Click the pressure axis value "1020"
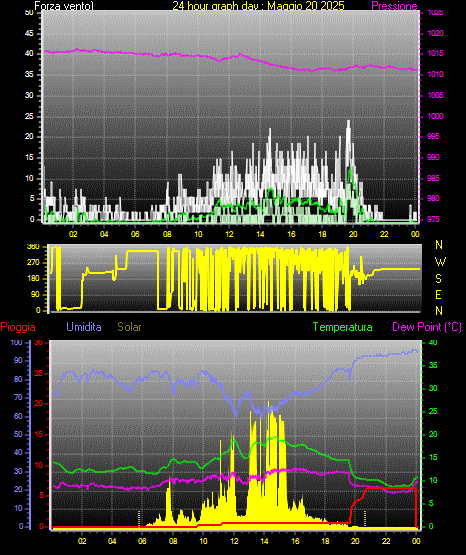 click(435, 33)
